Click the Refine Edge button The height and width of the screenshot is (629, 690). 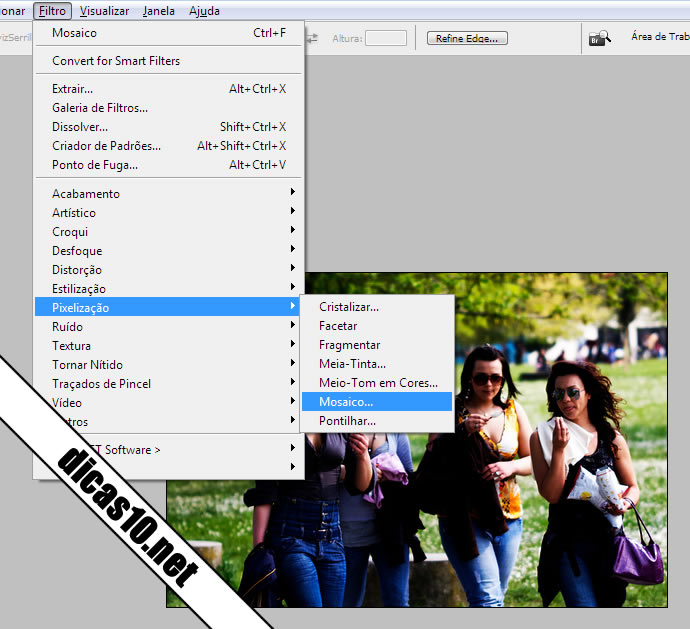coord(467,38)
